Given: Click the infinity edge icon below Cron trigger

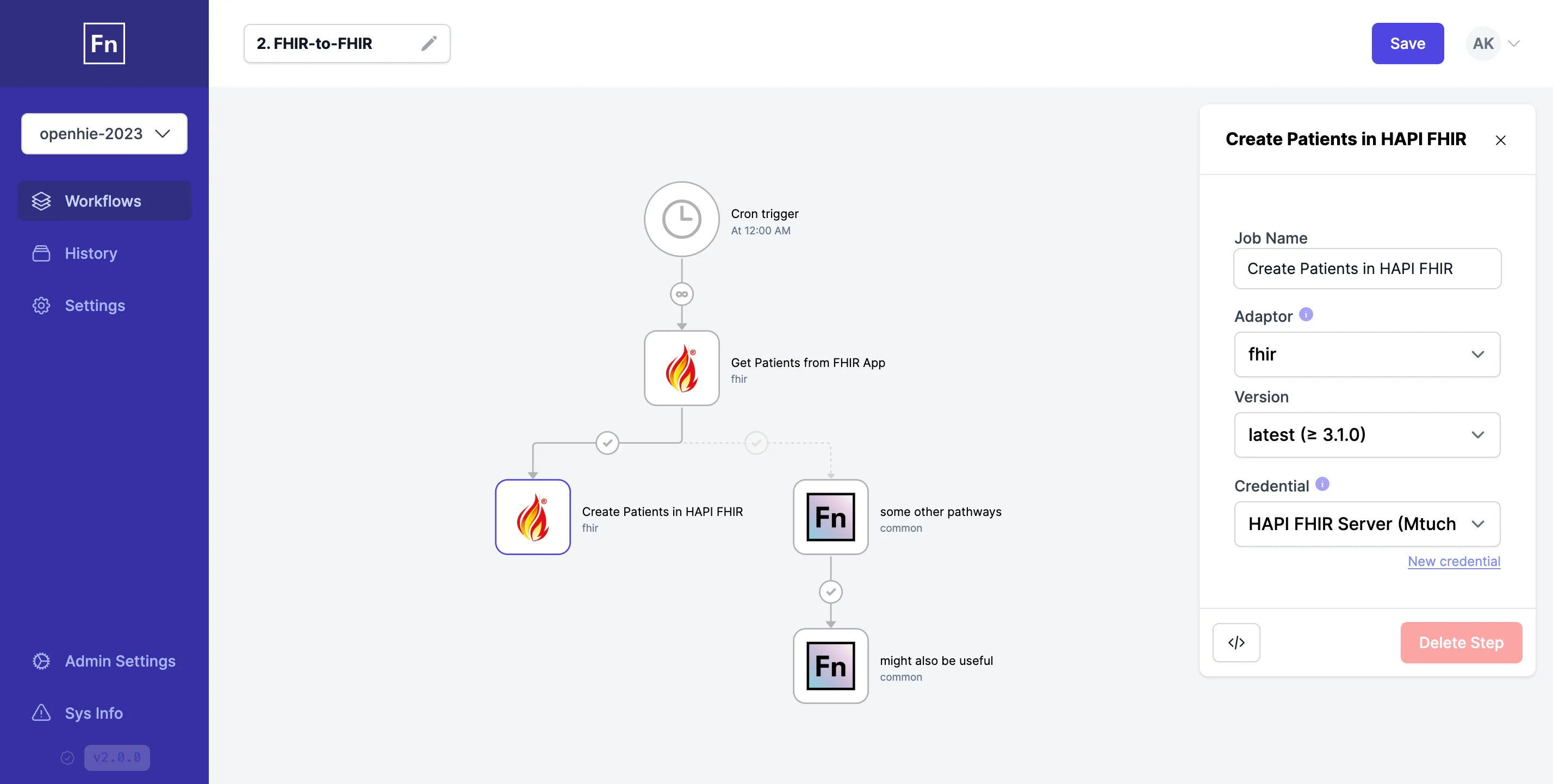Looking at the screenshot, I should pyautogui.click(x=681, y=294).
